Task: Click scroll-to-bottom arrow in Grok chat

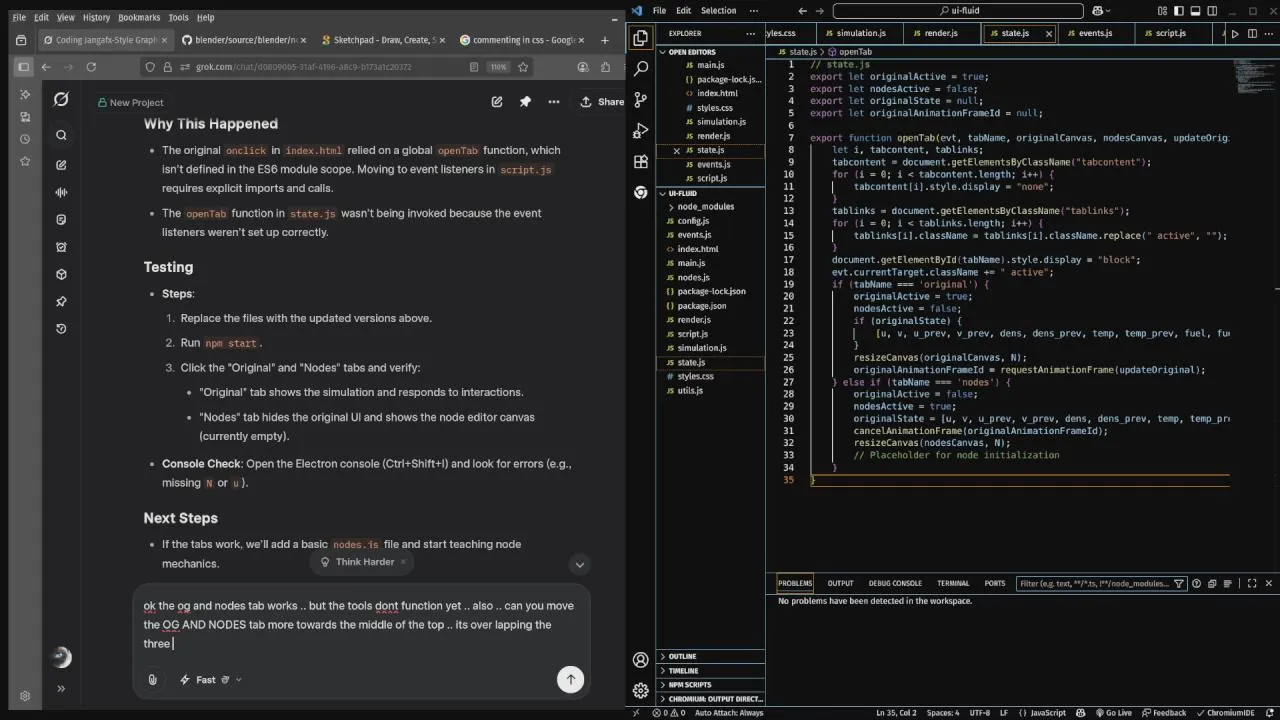Action: tap(579, 565)
